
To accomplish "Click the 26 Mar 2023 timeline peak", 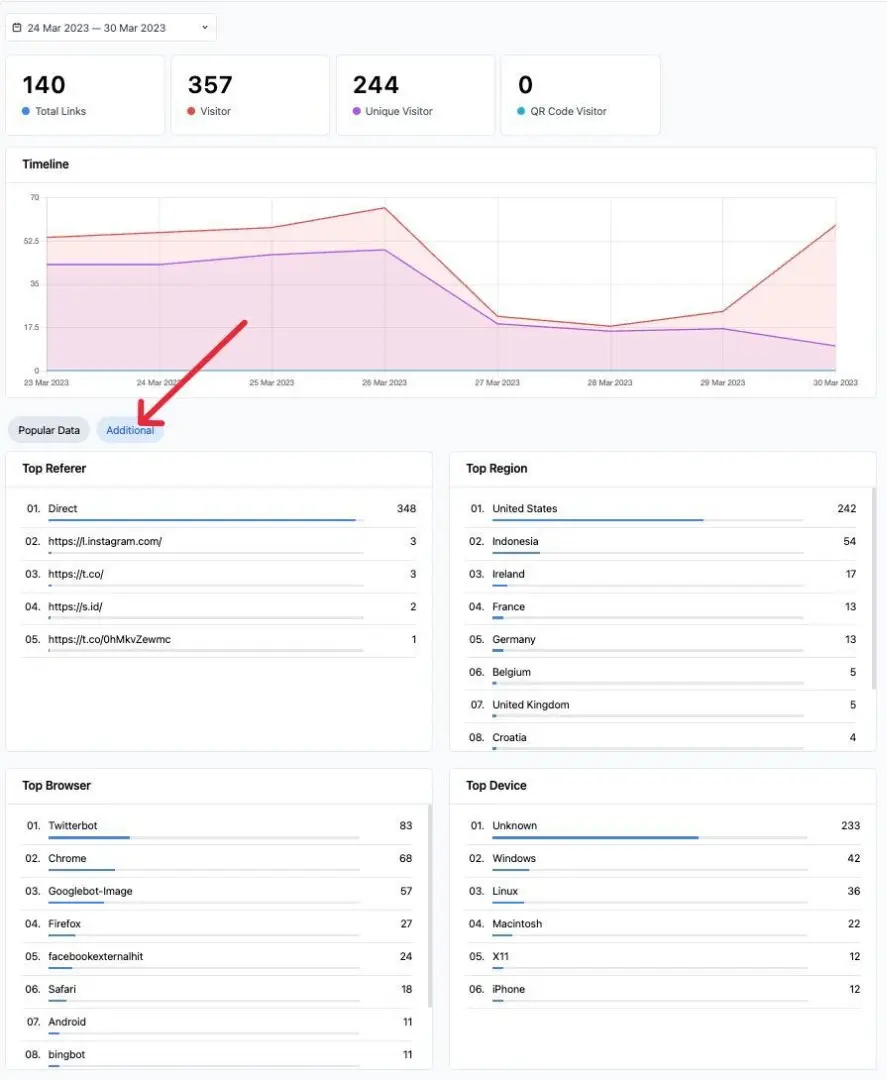I will click(x=384, y=208).
